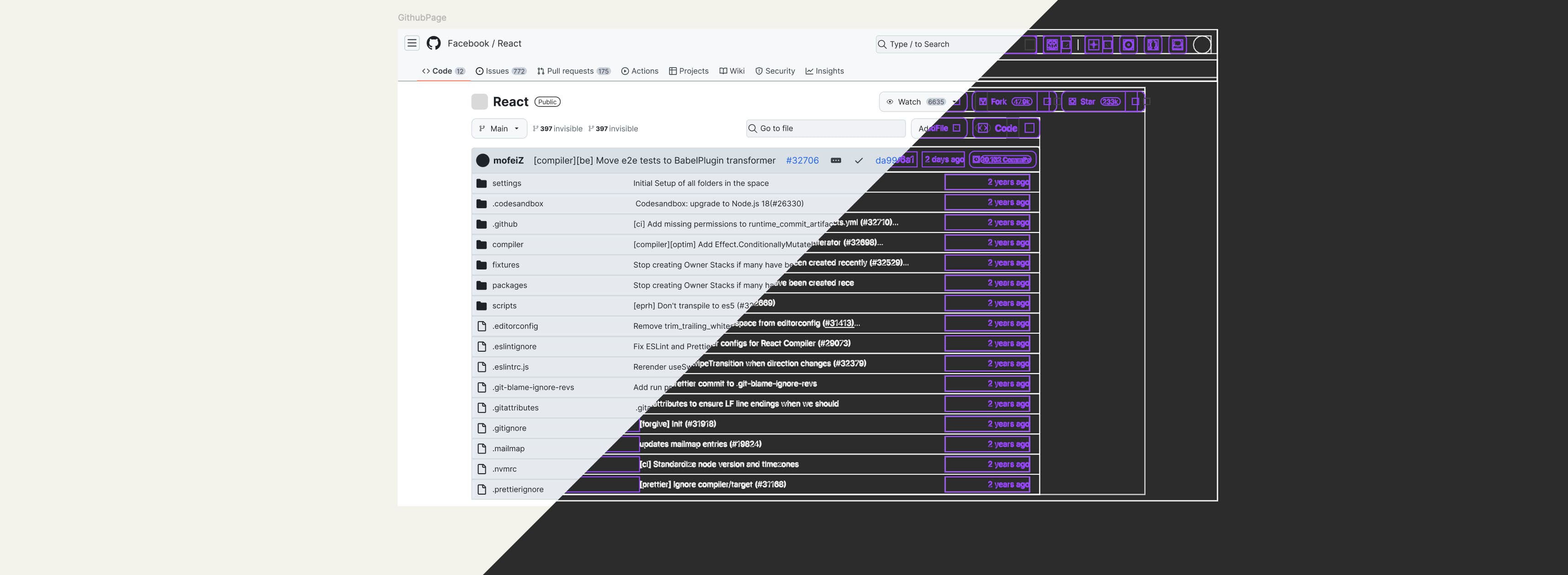Open mofeiZ author profile link
The width and height of the screenshot is (1568, 575).
pyautogui.click(x=508, y=161)
